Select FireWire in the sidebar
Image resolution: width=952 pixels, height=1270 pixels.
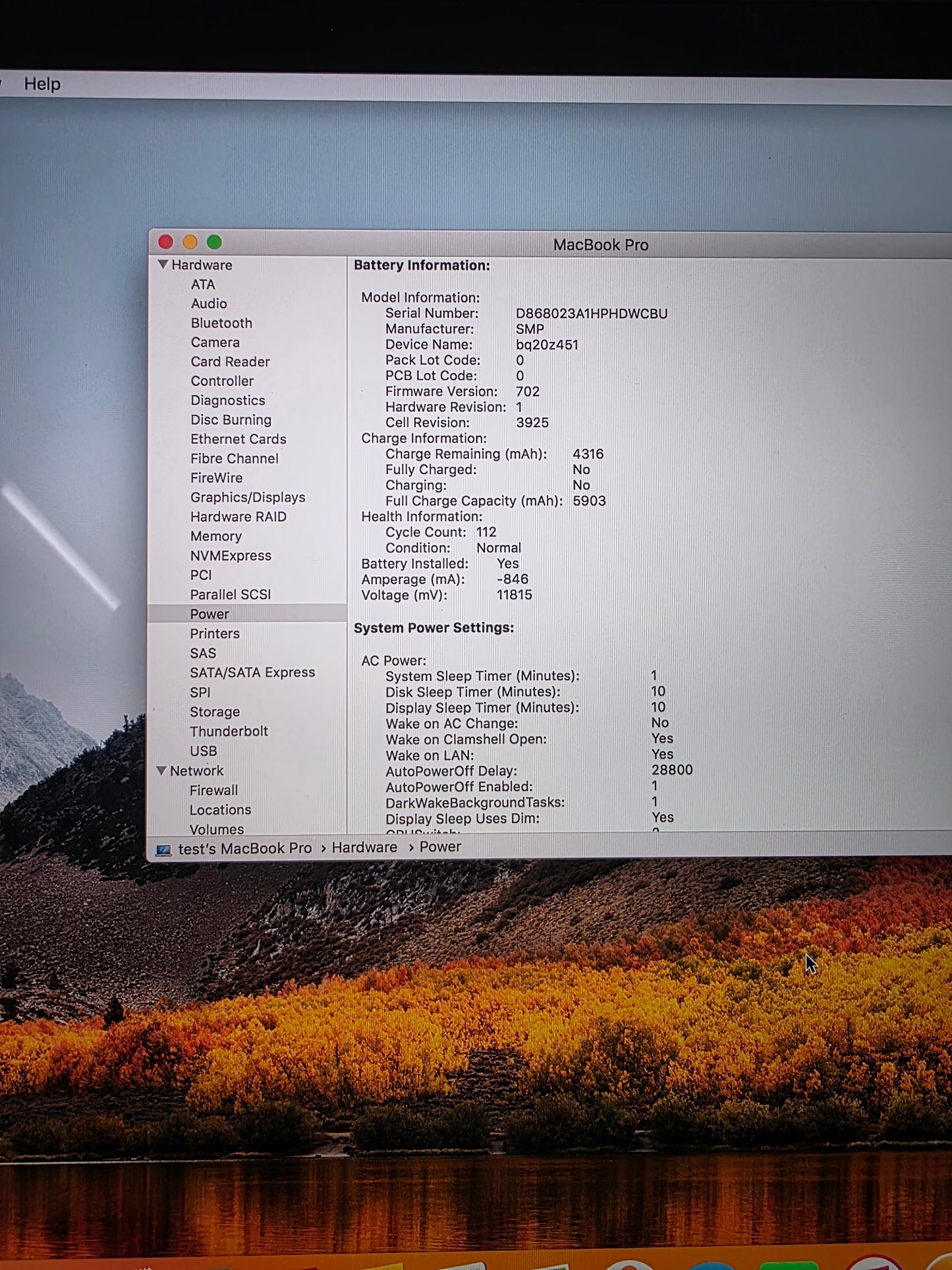(x=216, y=478)
